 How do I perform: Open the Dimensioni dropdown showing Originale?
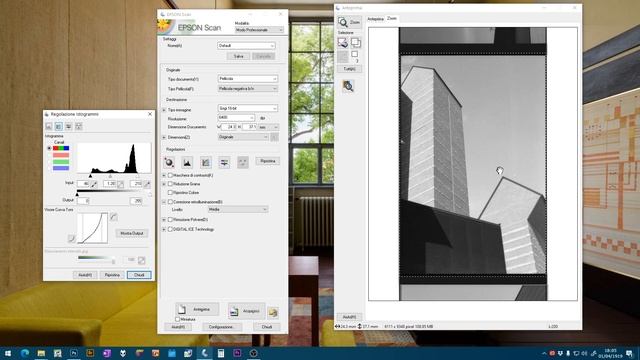tap(243, 137)
